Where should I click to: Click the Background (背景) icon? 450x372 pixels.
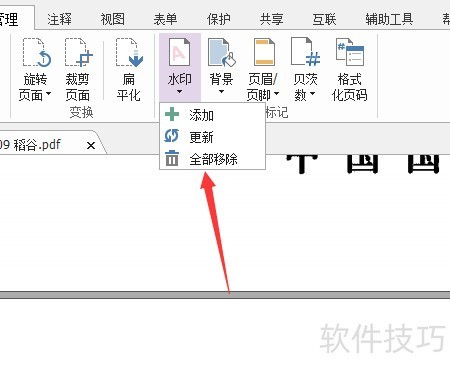(221, 52)
